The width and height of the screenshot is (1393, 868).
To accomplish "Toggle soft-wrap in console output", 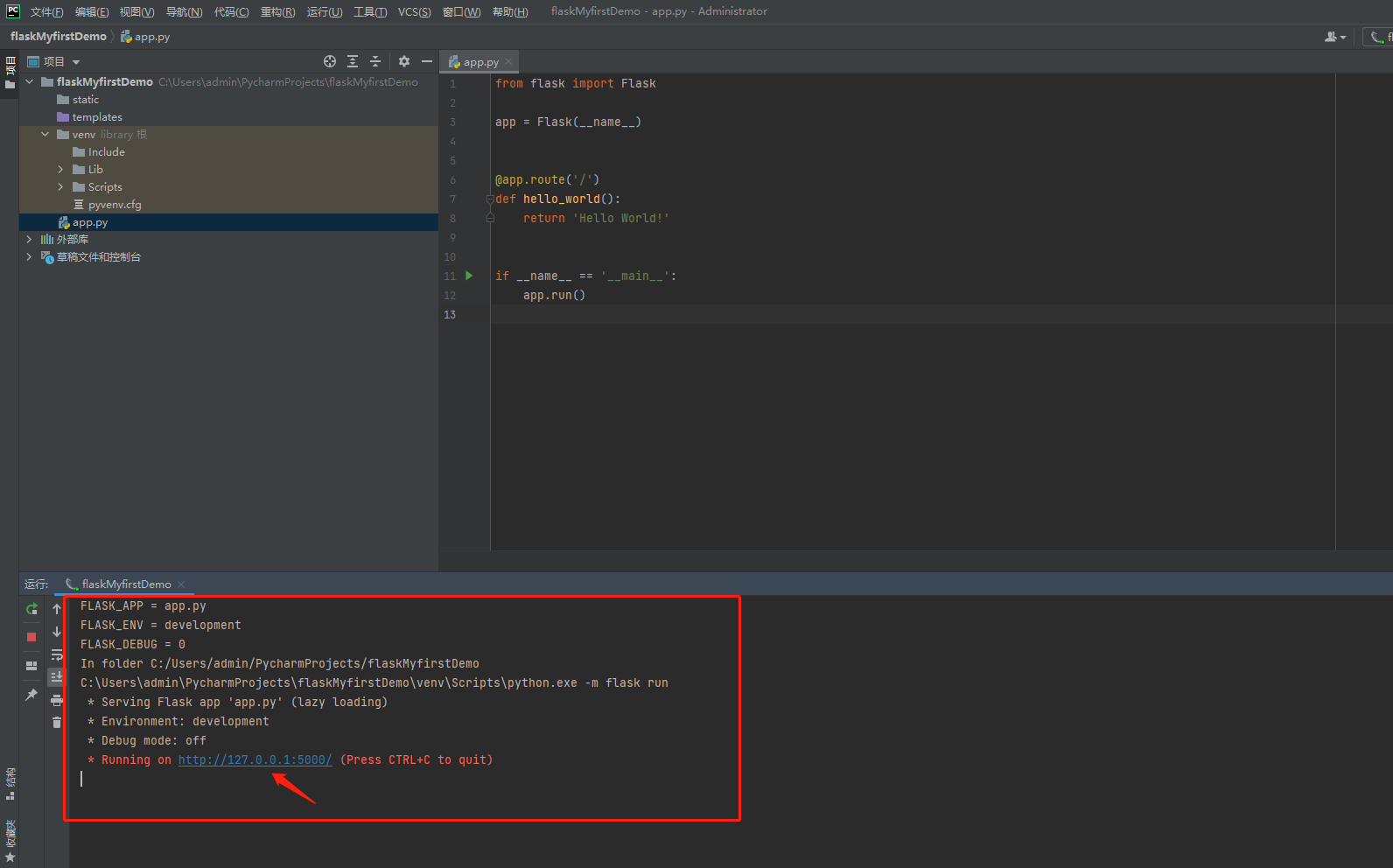I will point(57,654).
